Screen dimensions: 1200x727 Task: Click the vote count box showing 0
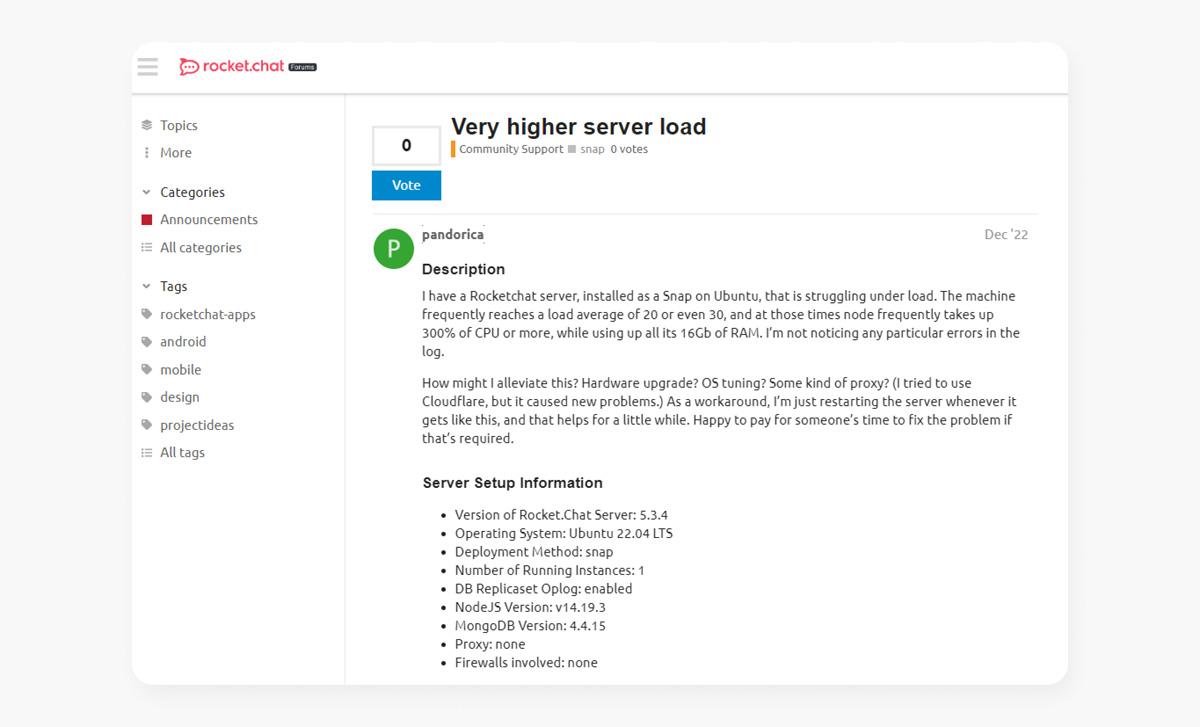click(406, 146)
